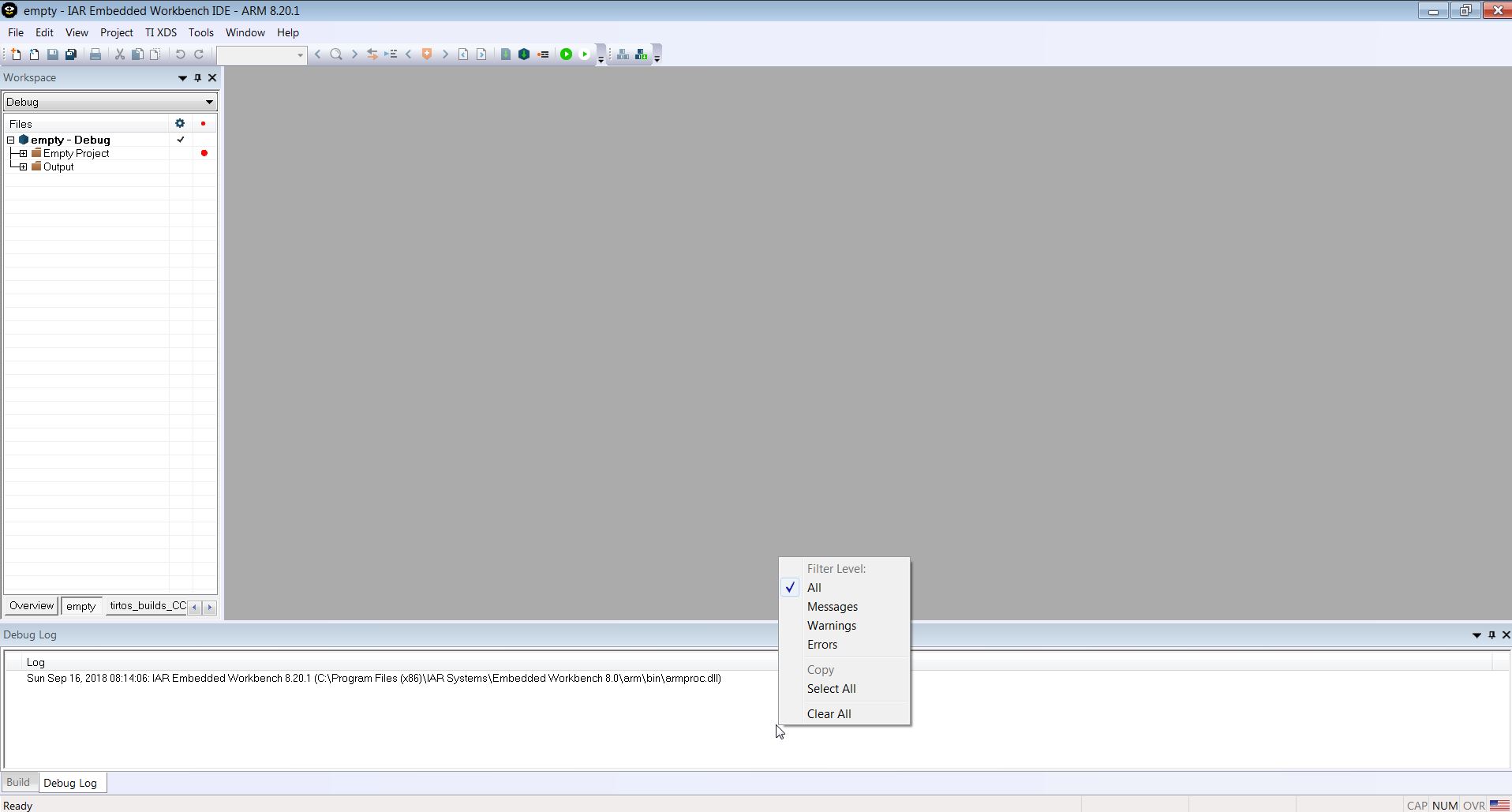Click the New Document toolbar icon

coord(16,54)
